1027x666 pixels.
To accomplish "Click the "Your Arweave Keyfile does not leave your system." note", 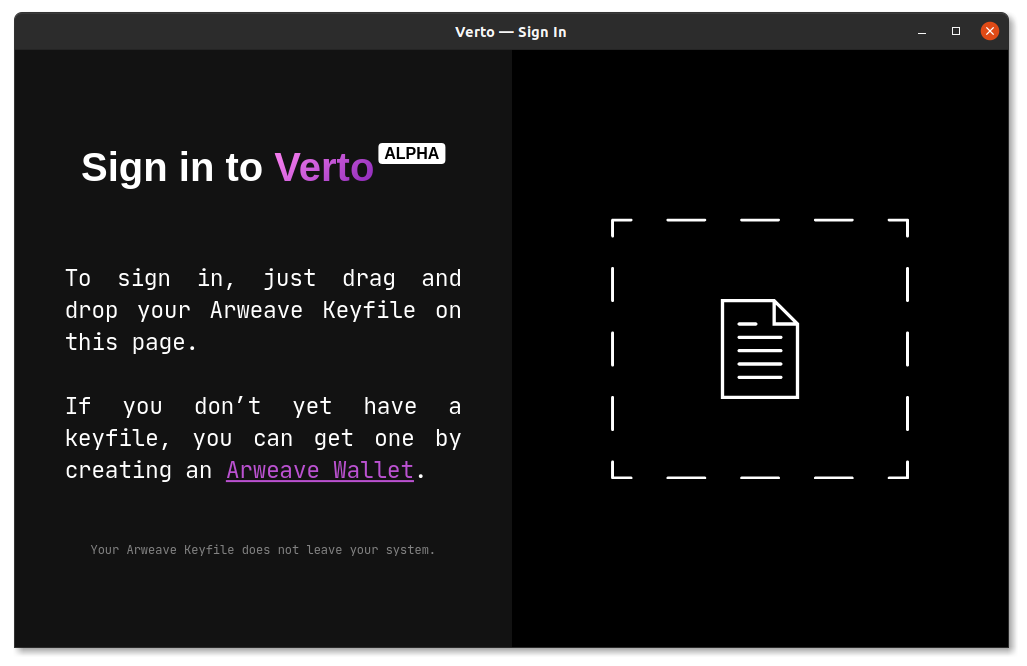I will [263, 550].
